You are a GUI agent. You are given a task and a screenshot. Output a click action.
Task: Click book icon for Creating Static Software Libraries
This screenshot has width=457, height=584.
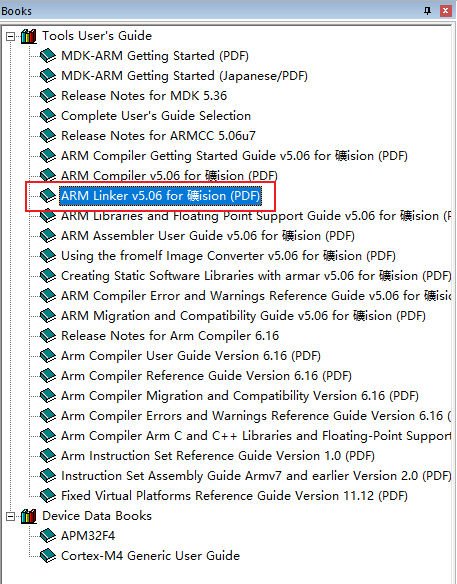(48, 276)
